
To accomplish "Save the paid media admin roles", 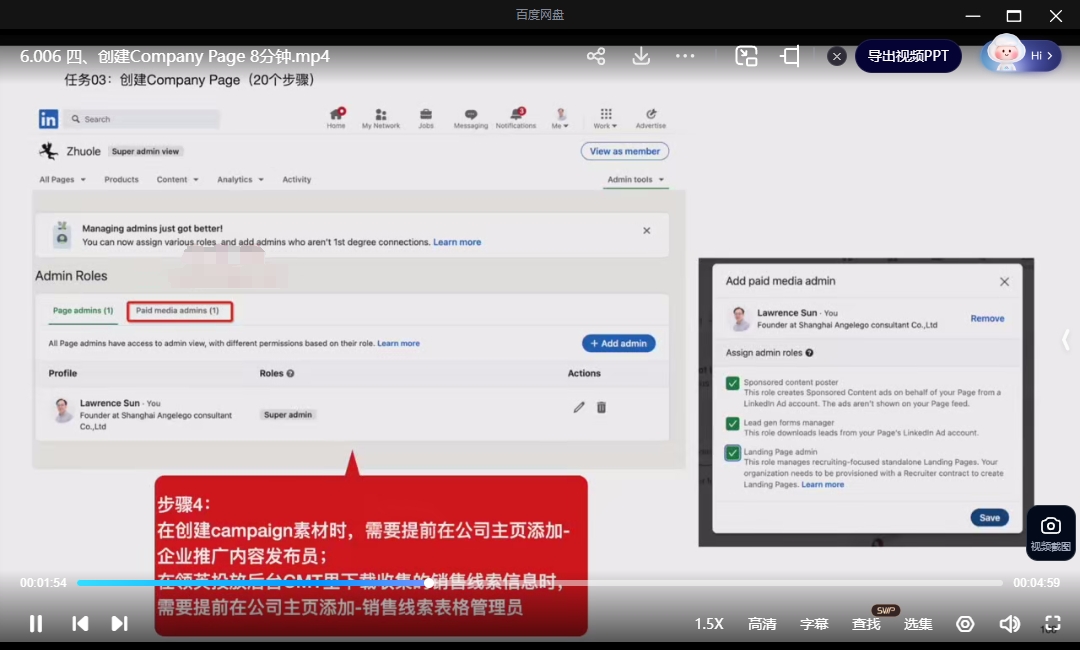I will pos(990,518).
